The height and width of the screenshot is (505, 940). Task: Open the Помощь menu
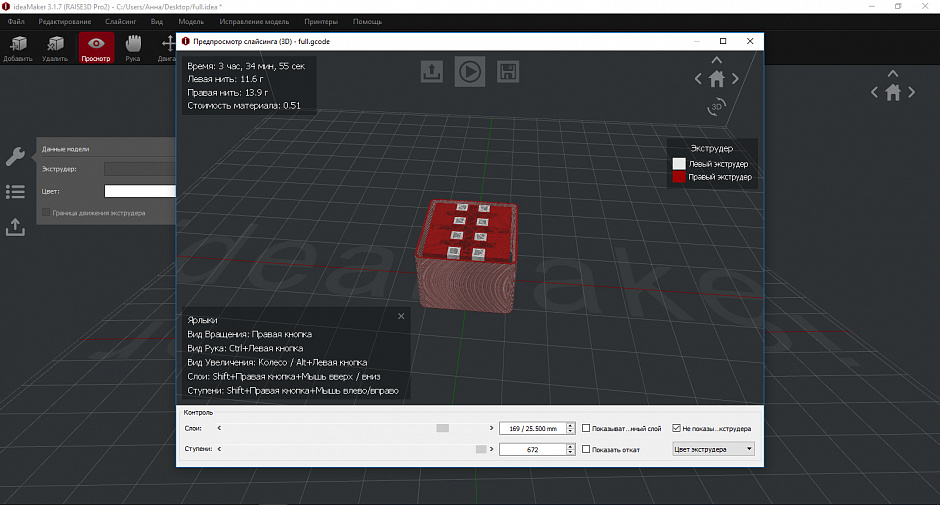pyautogui.click(x=367, y=22)
